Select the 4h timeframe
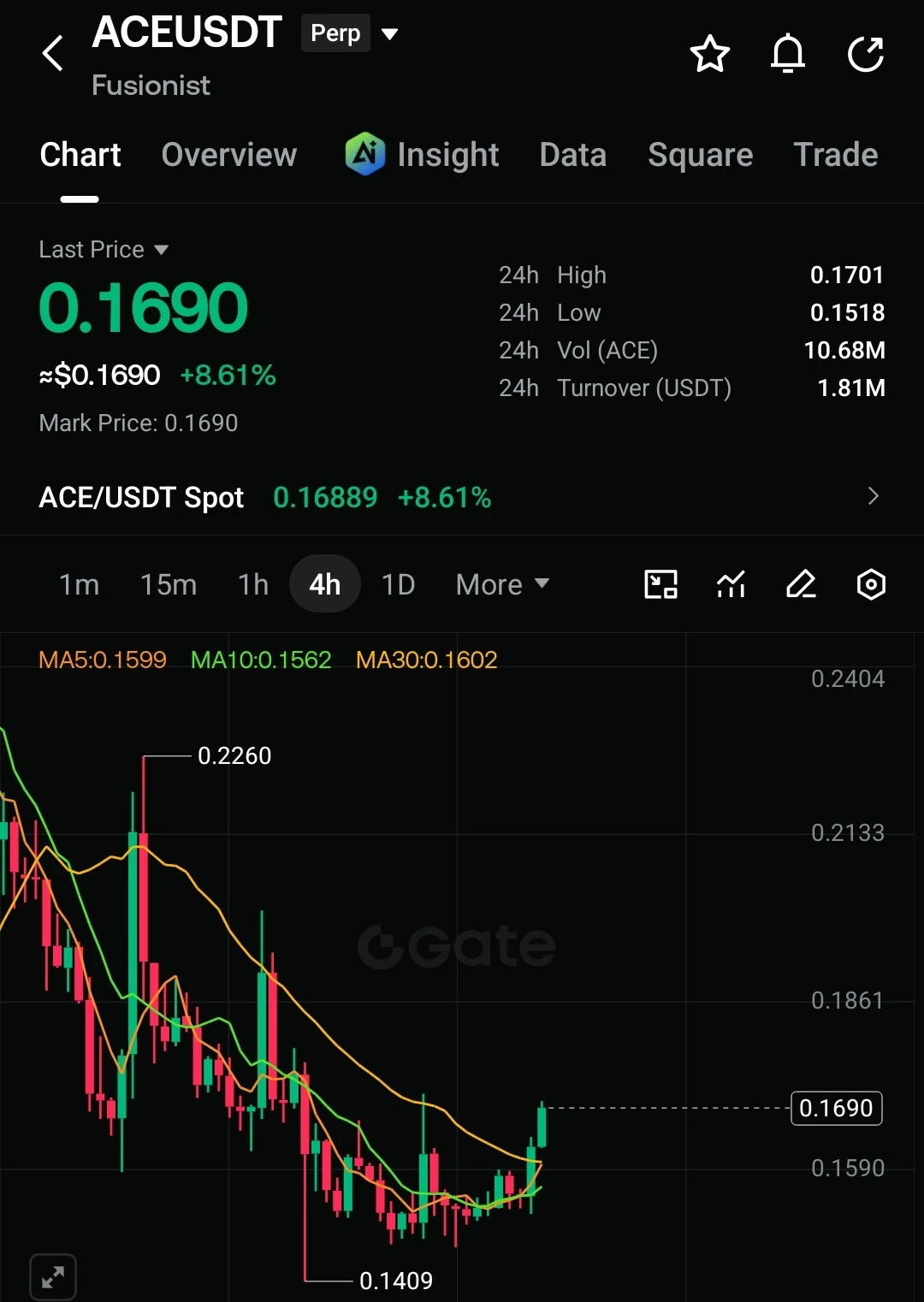924x1302 pixels. coord(325,584)
